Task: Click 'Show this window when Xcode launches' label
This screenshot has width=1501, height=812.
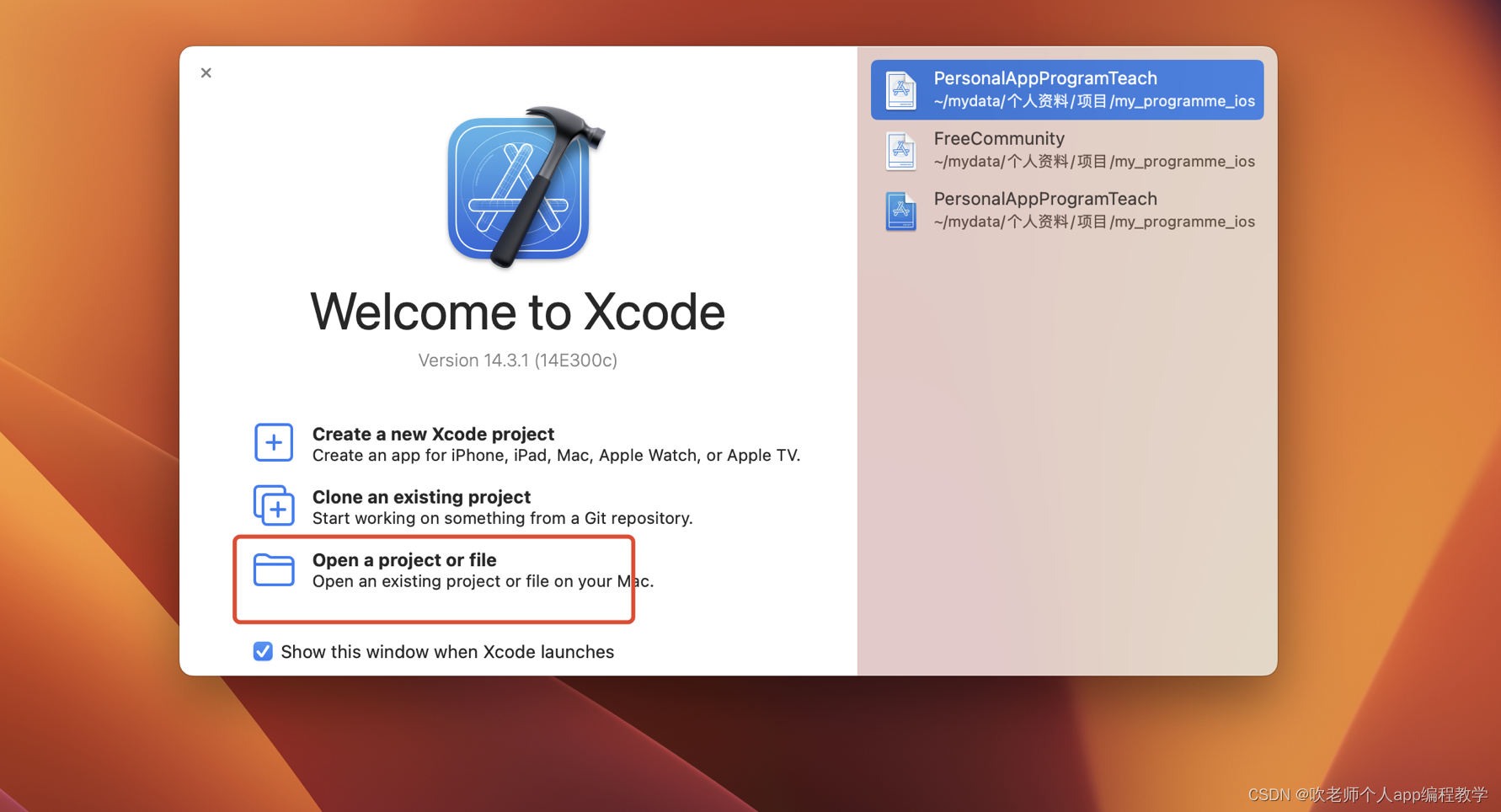Action: click(x=447, y=652)
